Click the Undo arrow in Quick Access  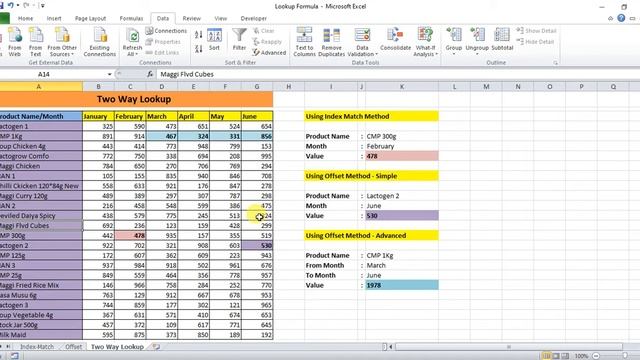tap(11, 6)
